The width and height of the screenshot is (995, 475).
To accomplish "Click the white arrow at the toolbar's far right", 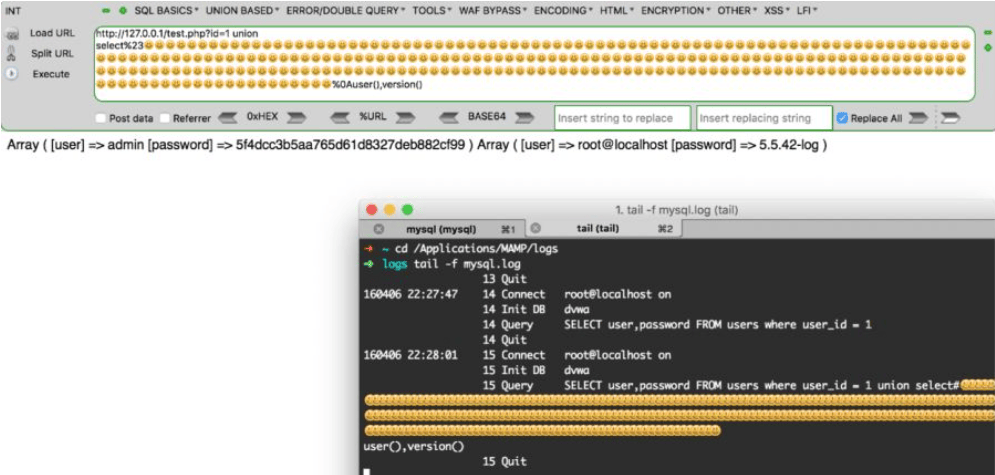I will (950, 118).
